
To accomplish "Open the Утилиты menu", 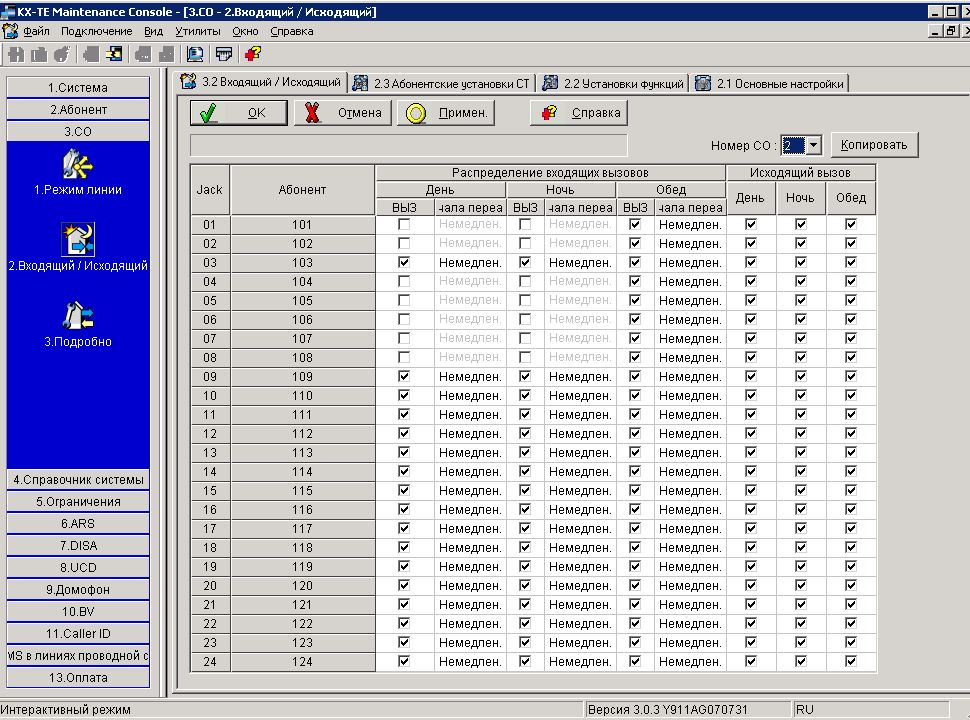I will coord(197,31).
